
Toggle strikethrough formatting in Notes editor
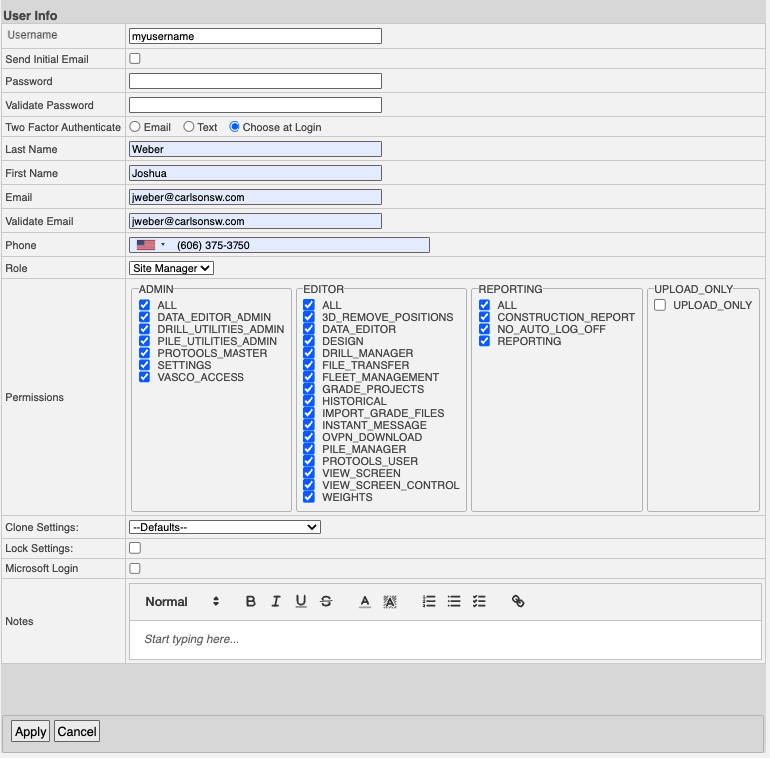pos(326,601)
